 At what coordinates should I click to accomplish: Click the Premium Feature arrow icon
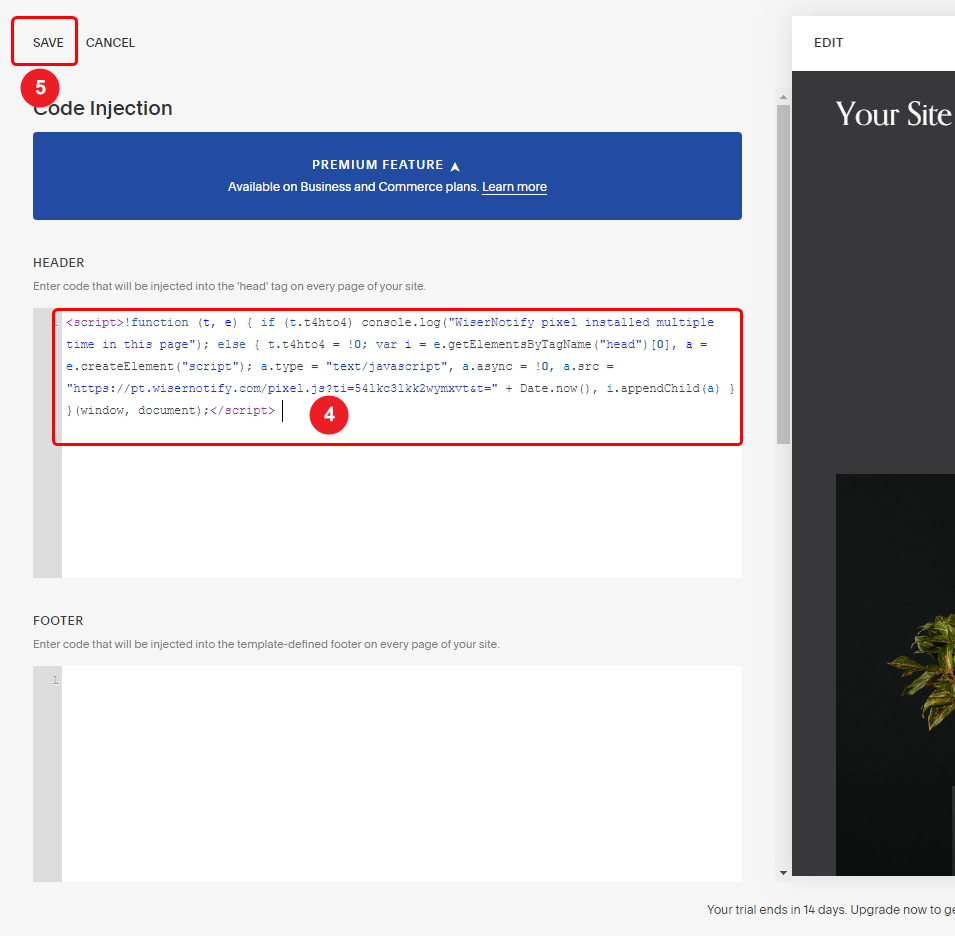tap(455, 166)
